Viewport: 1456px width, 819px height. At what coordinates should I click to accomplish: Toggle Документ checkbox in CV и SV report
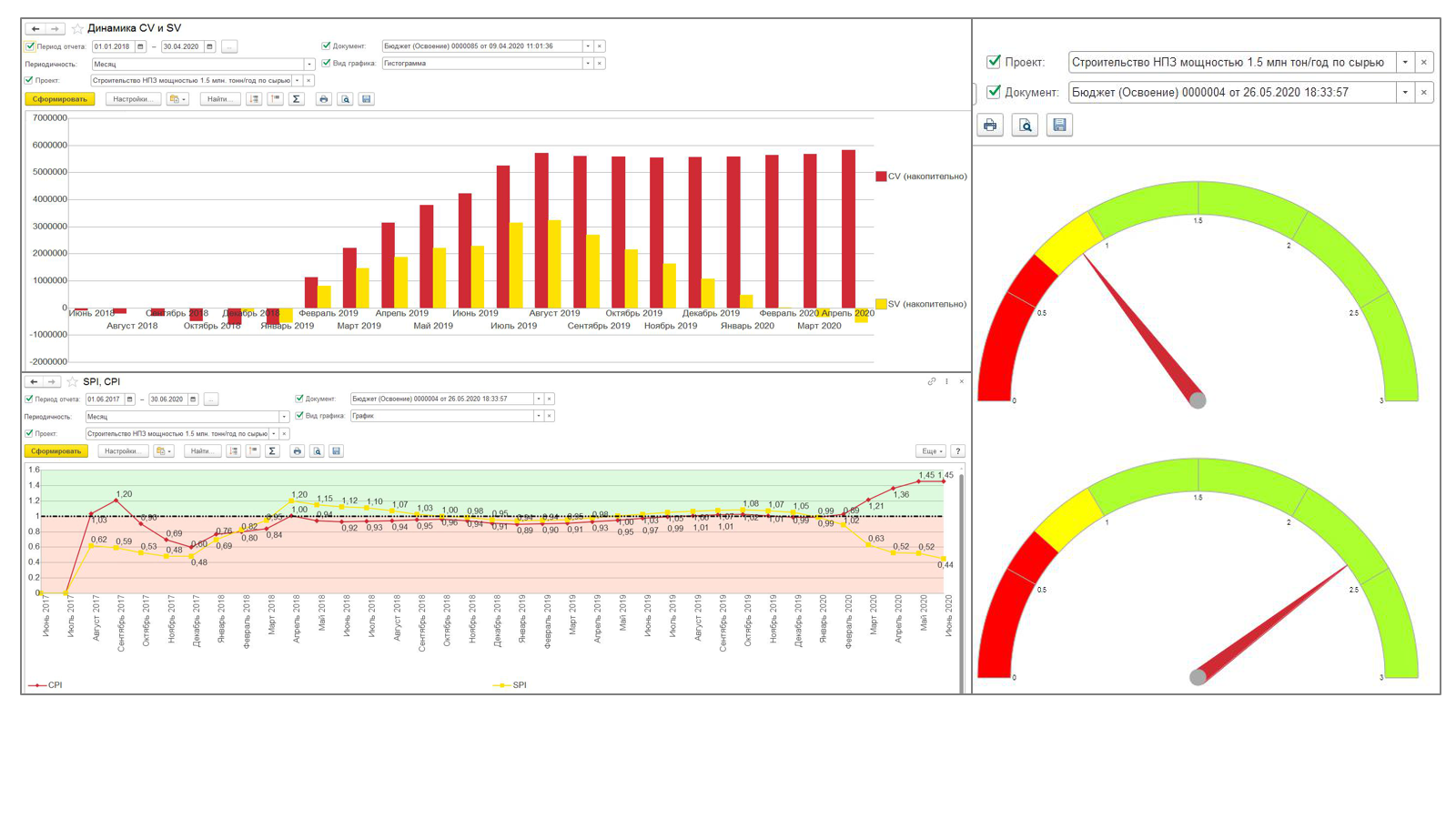(326, 46)
